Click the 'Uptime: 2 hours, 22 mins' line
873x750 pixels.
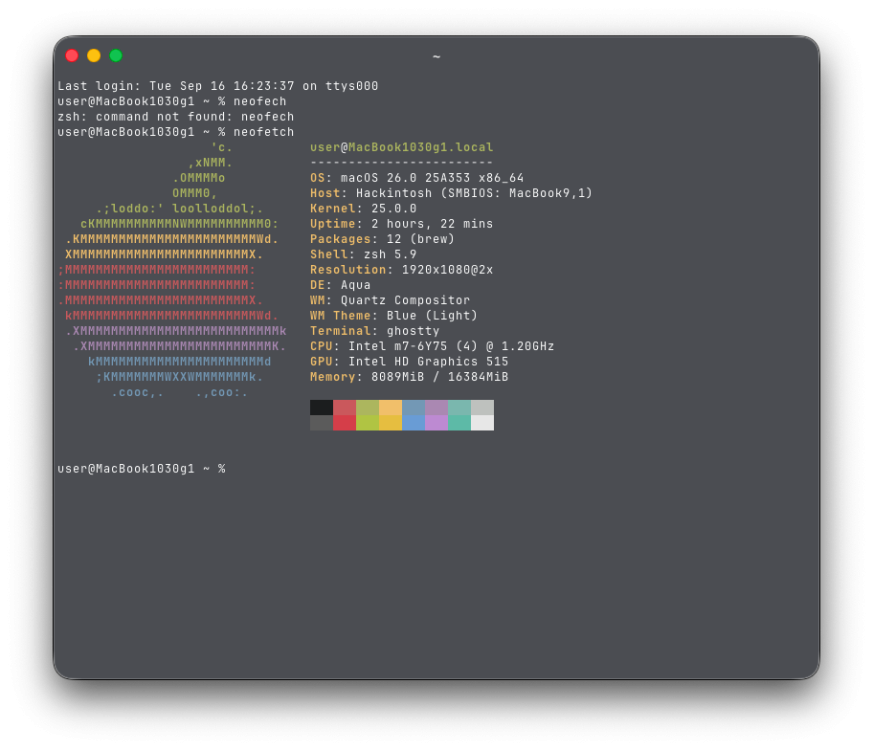point(401,224)
